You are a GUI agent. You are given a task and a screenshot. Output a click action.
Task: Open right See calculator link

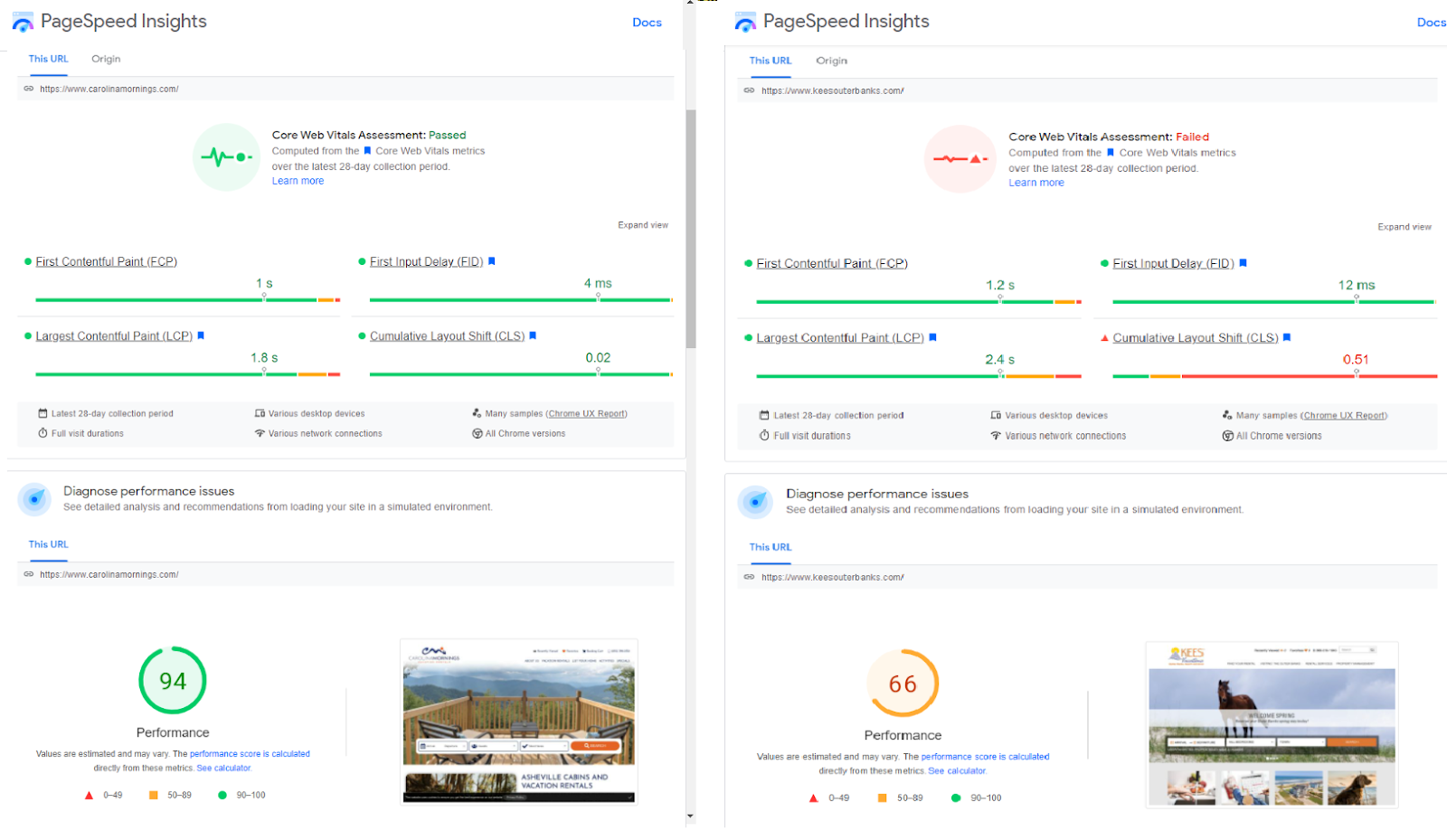tap(957, 770)
